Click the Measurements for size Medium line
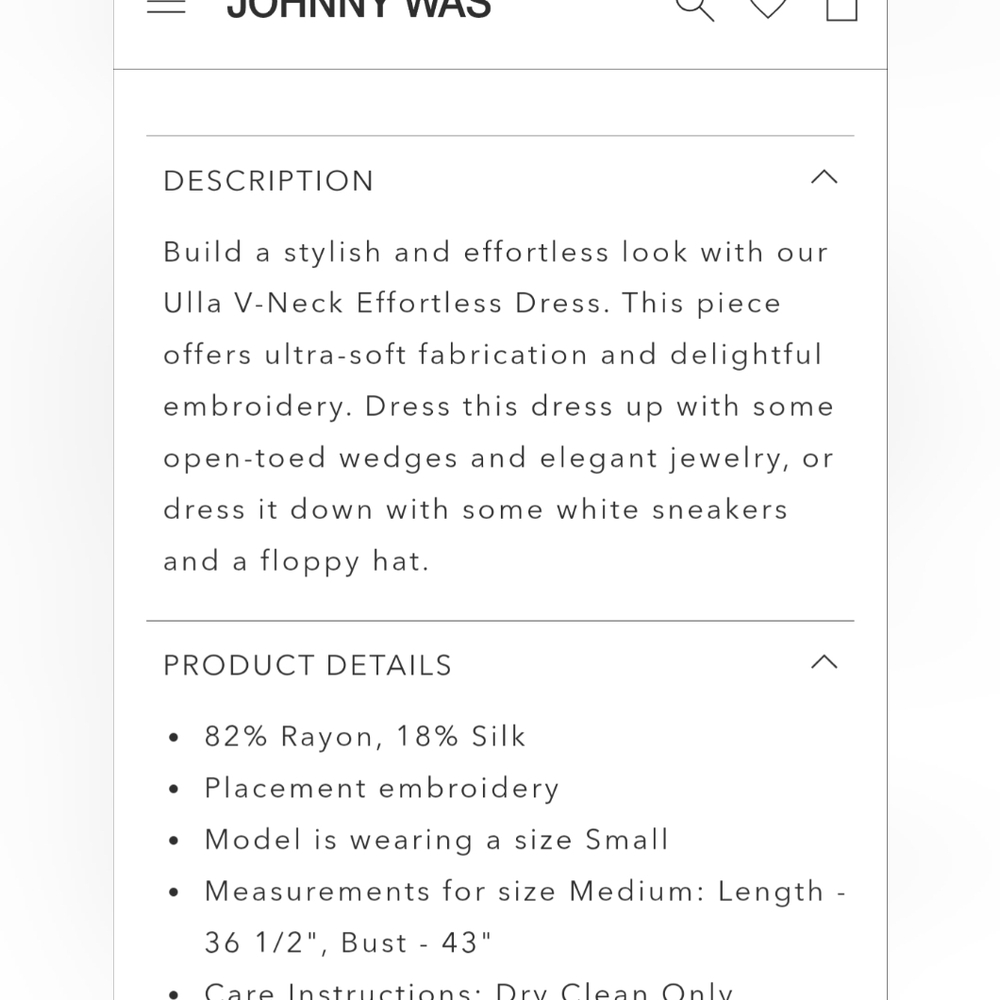 click(x=525, y=892)
